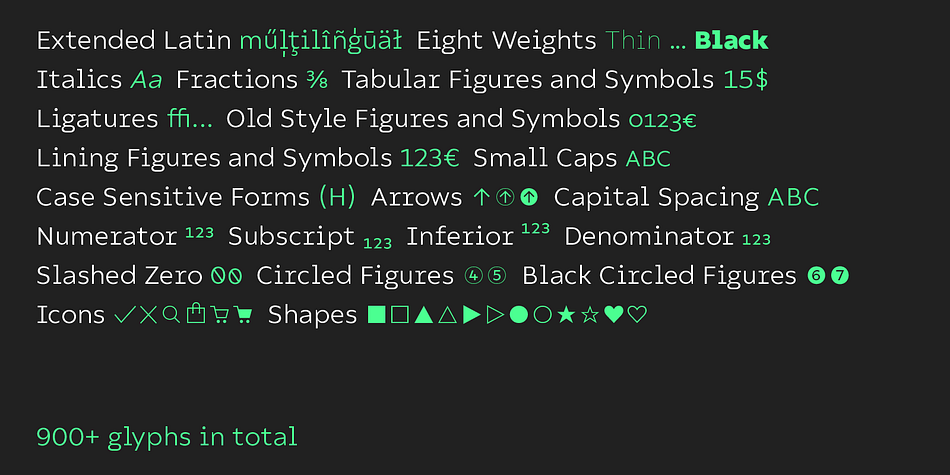The height and width of the screenshot is (475, 950).
Task: Click the filled shopping cart icon
Action: point(243,315)
